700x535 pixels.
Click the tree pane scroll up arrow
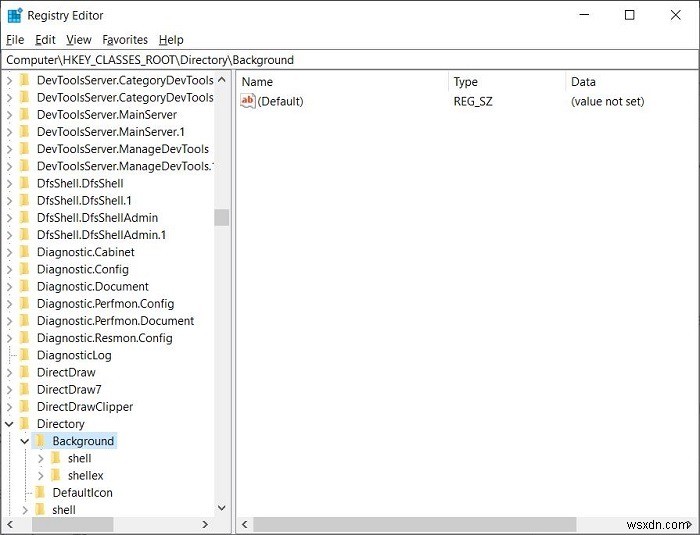coord(222,80)
